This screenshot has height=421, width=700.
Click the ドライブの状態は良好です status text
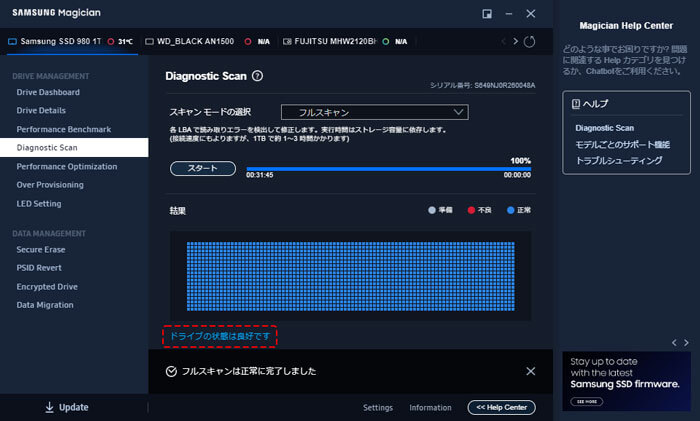(x=220, y=336)
